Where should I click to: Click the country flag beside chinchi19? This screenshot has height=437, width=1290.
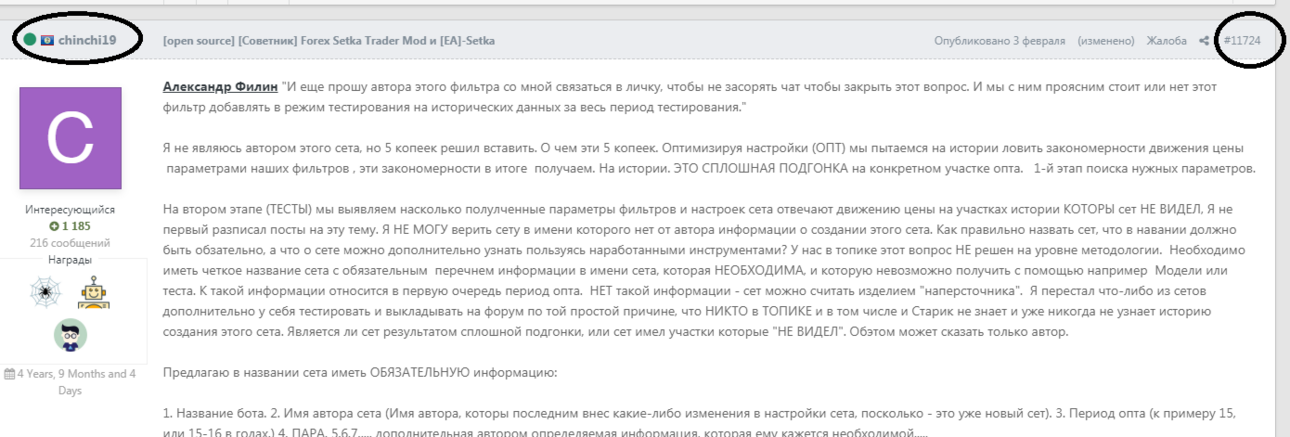(x=47, y=41)
